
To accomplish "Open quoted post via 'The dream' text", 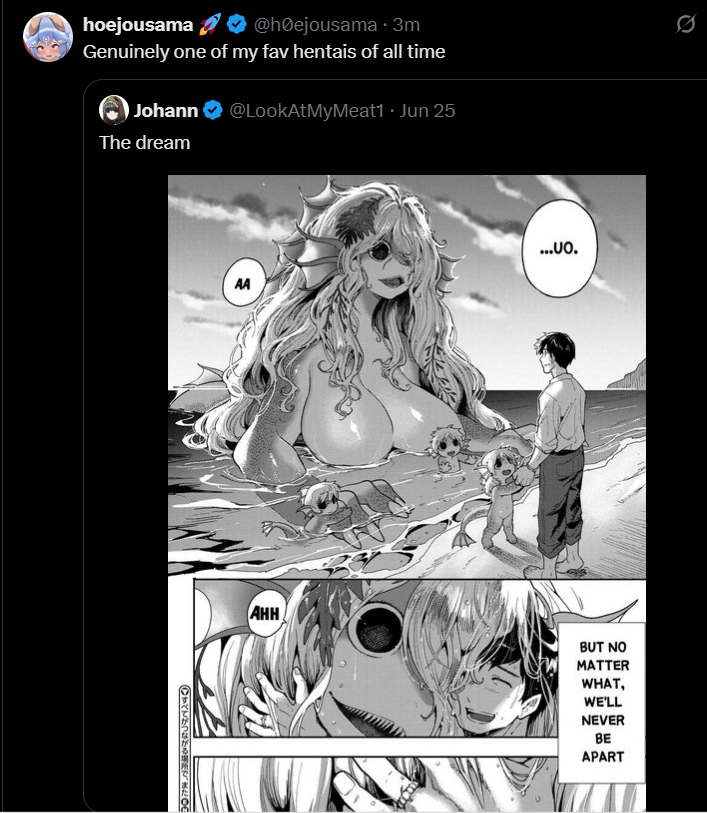I will click(x=145, y=143).
